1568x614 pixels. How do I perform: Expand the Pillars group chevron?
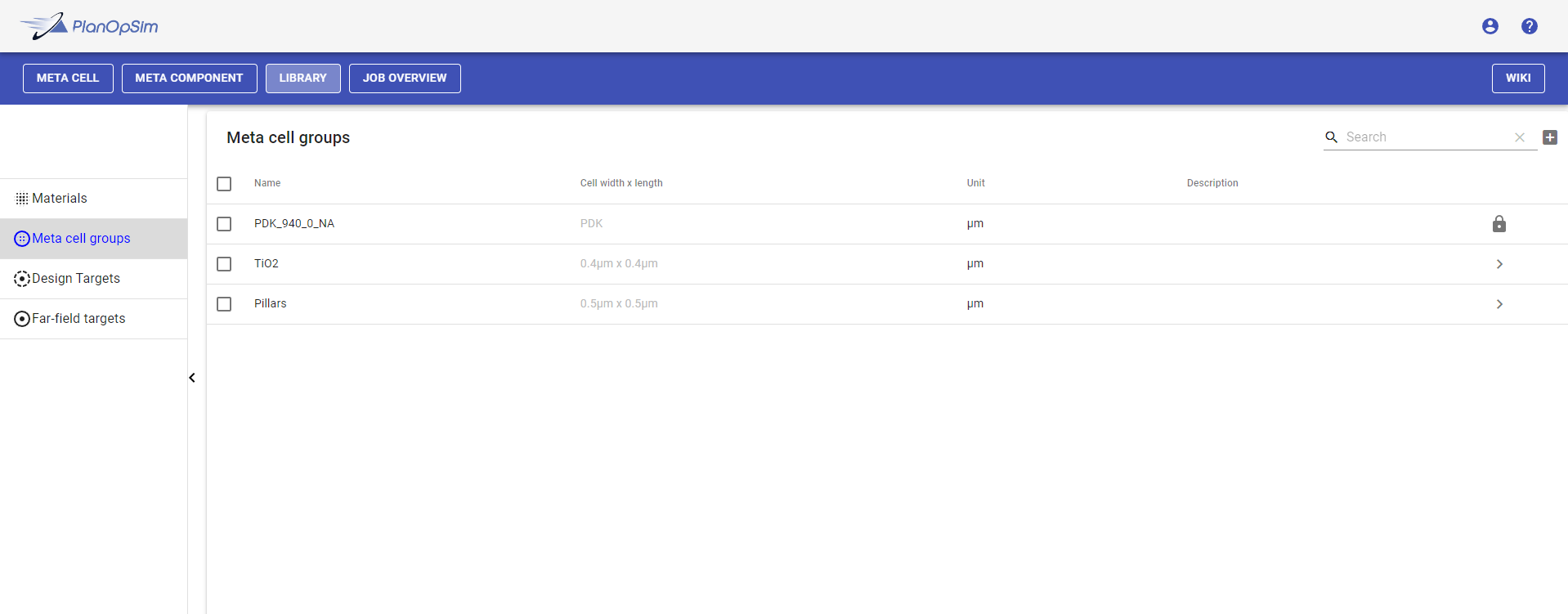(x=1499, y=304)
